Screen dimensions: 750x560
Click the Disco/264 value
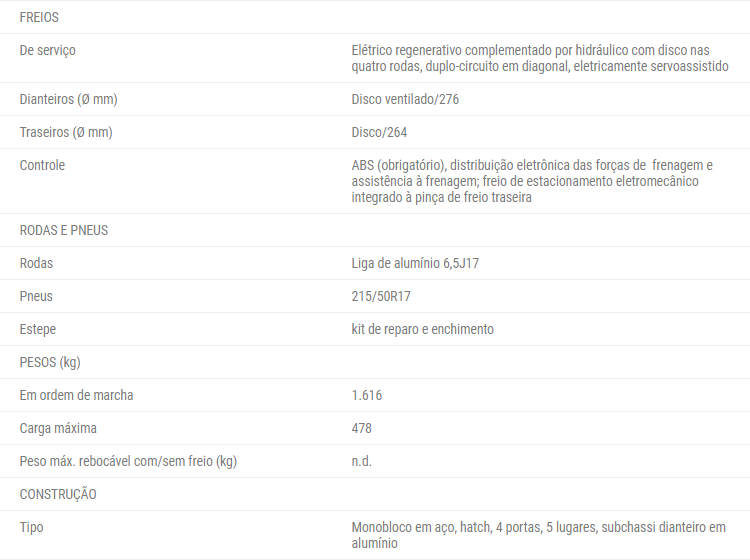pyautogui.click(x=379, y=132)
